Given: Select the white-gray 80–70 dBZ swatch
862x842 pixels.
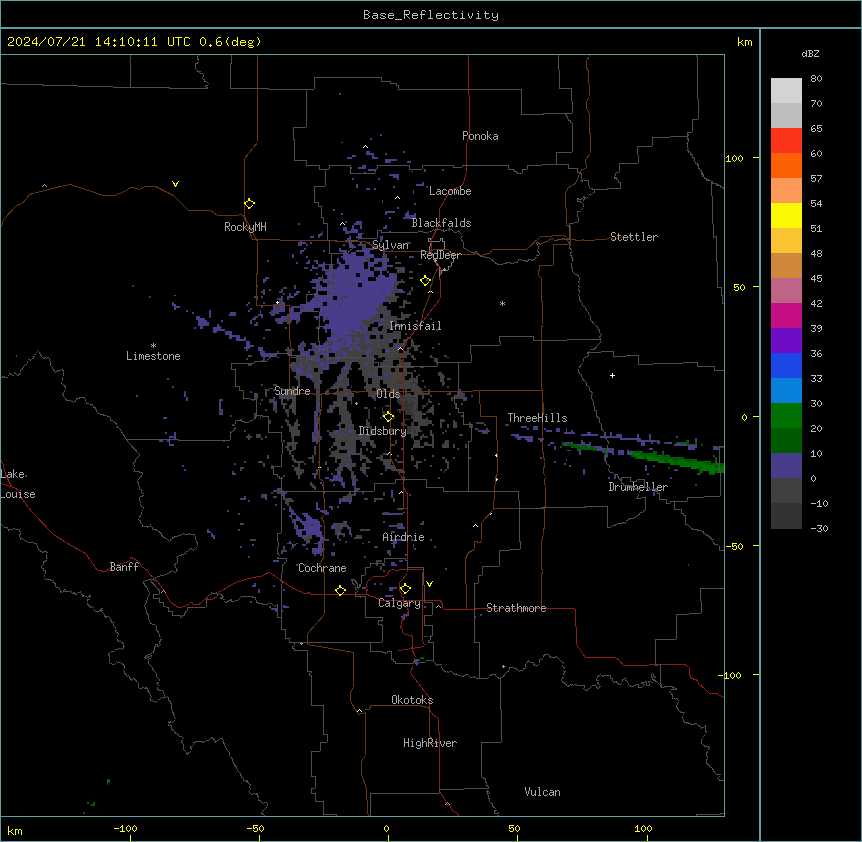Looking at the screenshot, I should [786, 91].
